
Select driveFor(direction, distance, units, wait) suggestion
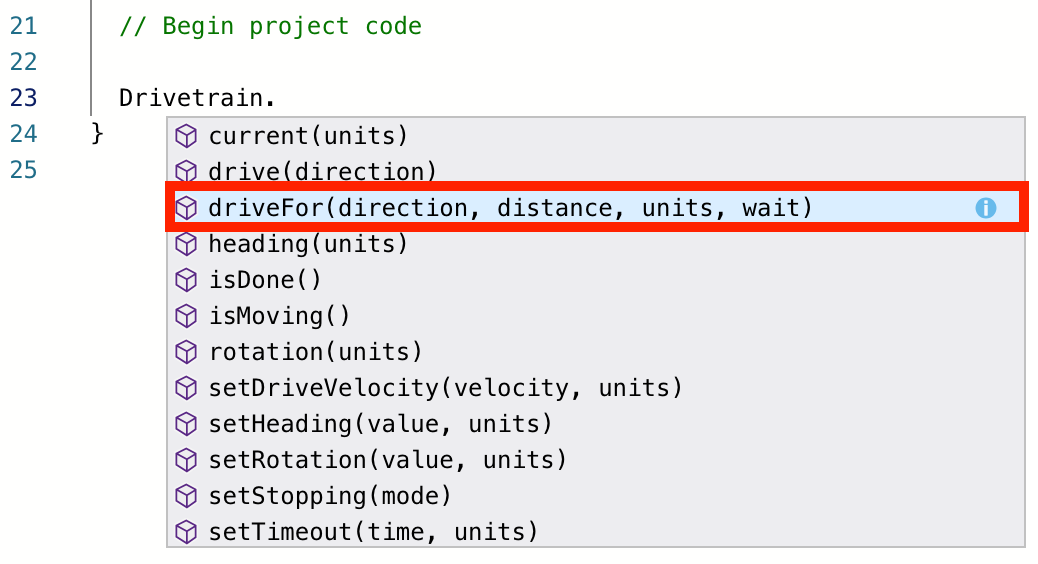coord(510,208)
